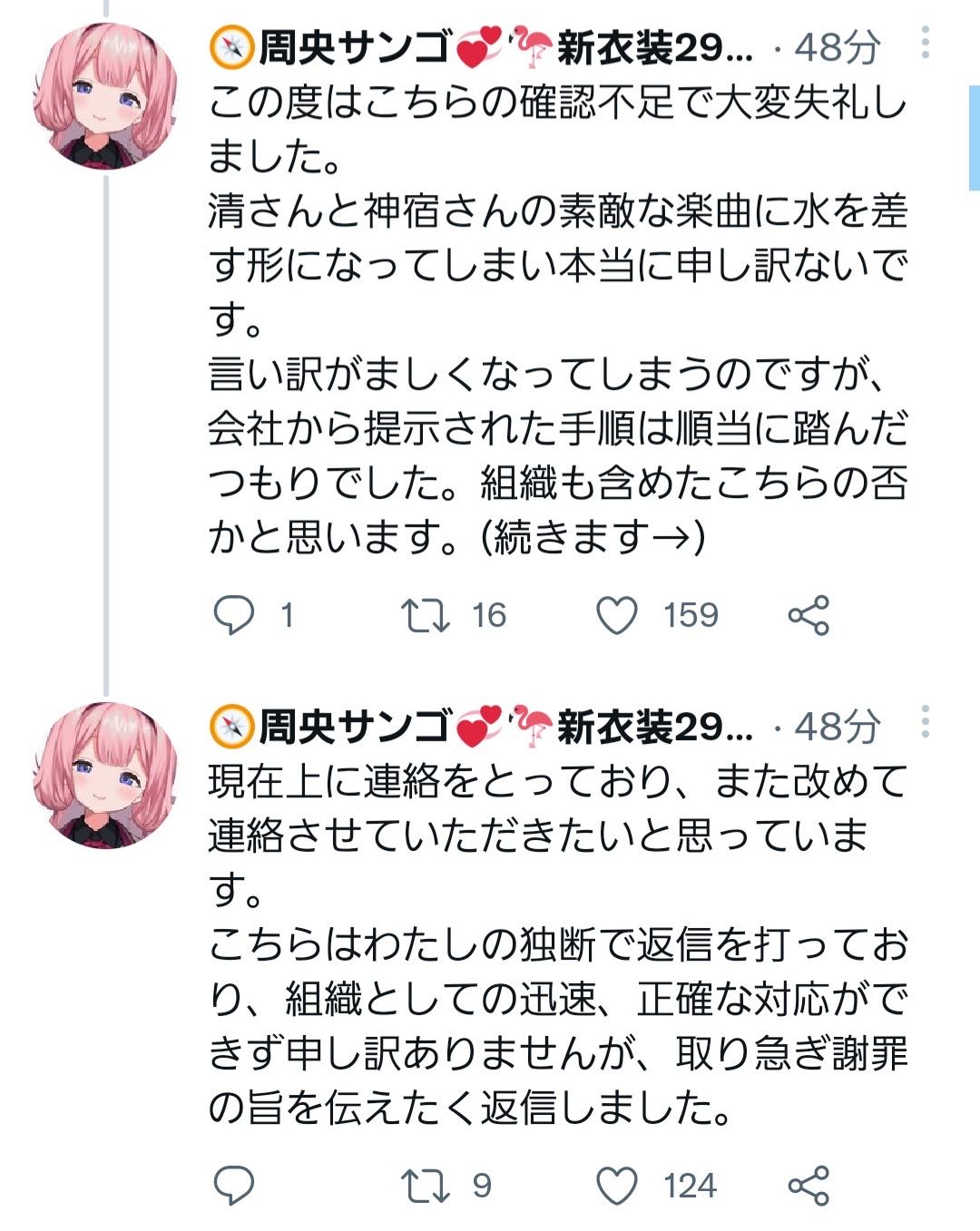980x1231 pixels.
Task: Open the second tweet body text
Action: click(557, 945)
